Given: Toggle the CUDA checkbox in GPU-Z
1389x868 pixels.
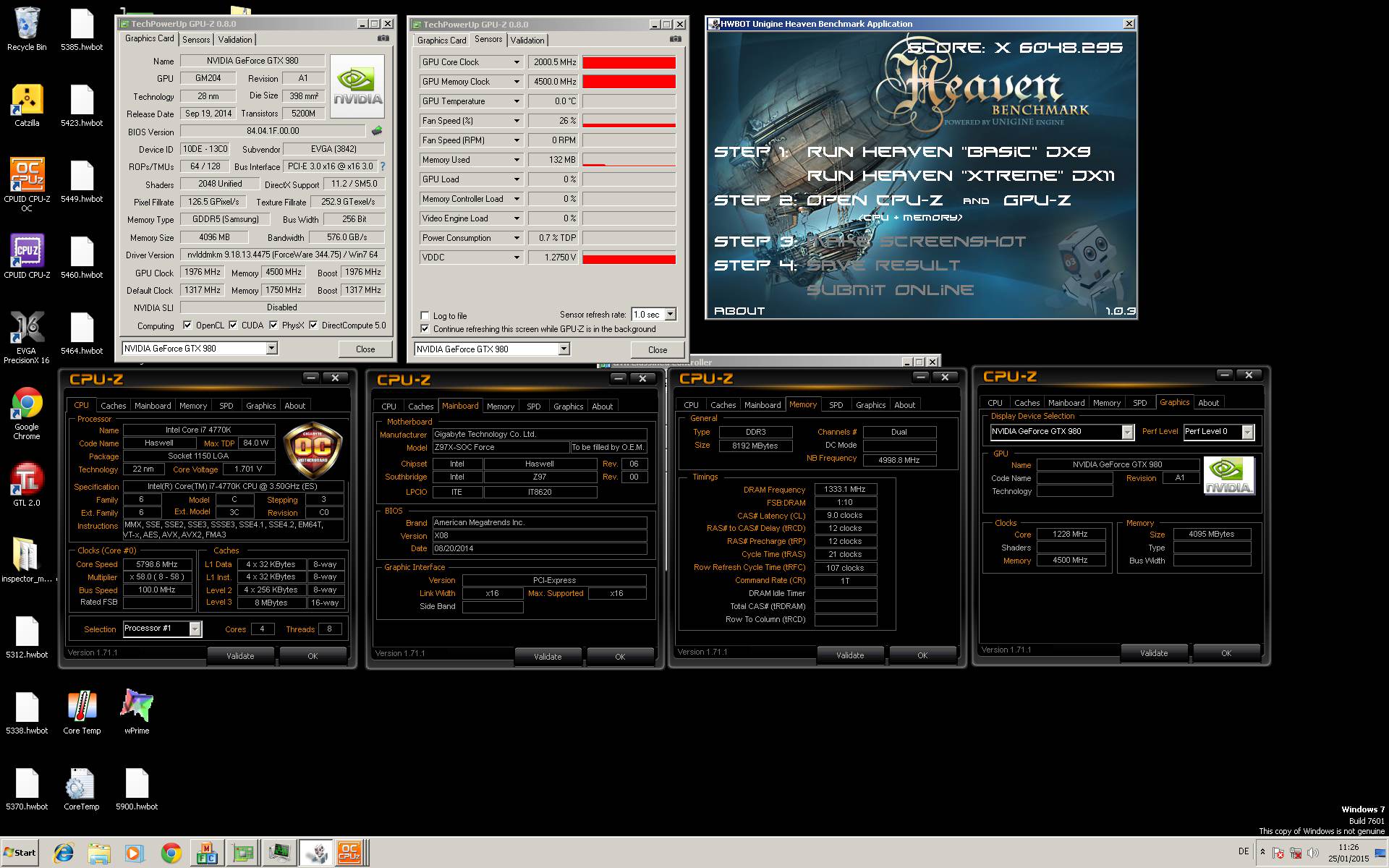Looking at the screenshot, I should coord(233,325).
